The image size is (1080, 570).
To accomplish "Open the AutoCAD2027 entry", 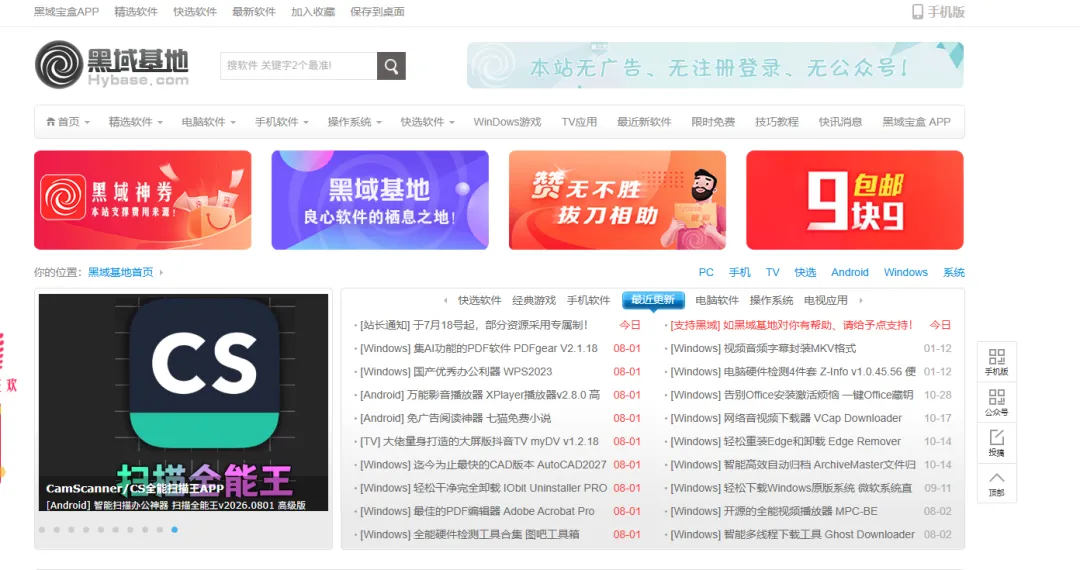I will 484,465.
